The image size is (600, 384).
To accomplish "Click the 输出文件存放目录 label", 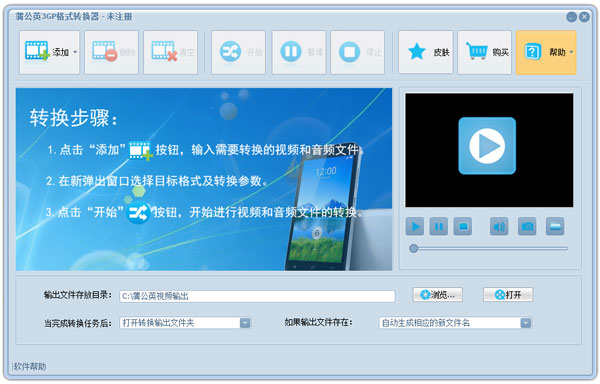I will coord(78,295).
